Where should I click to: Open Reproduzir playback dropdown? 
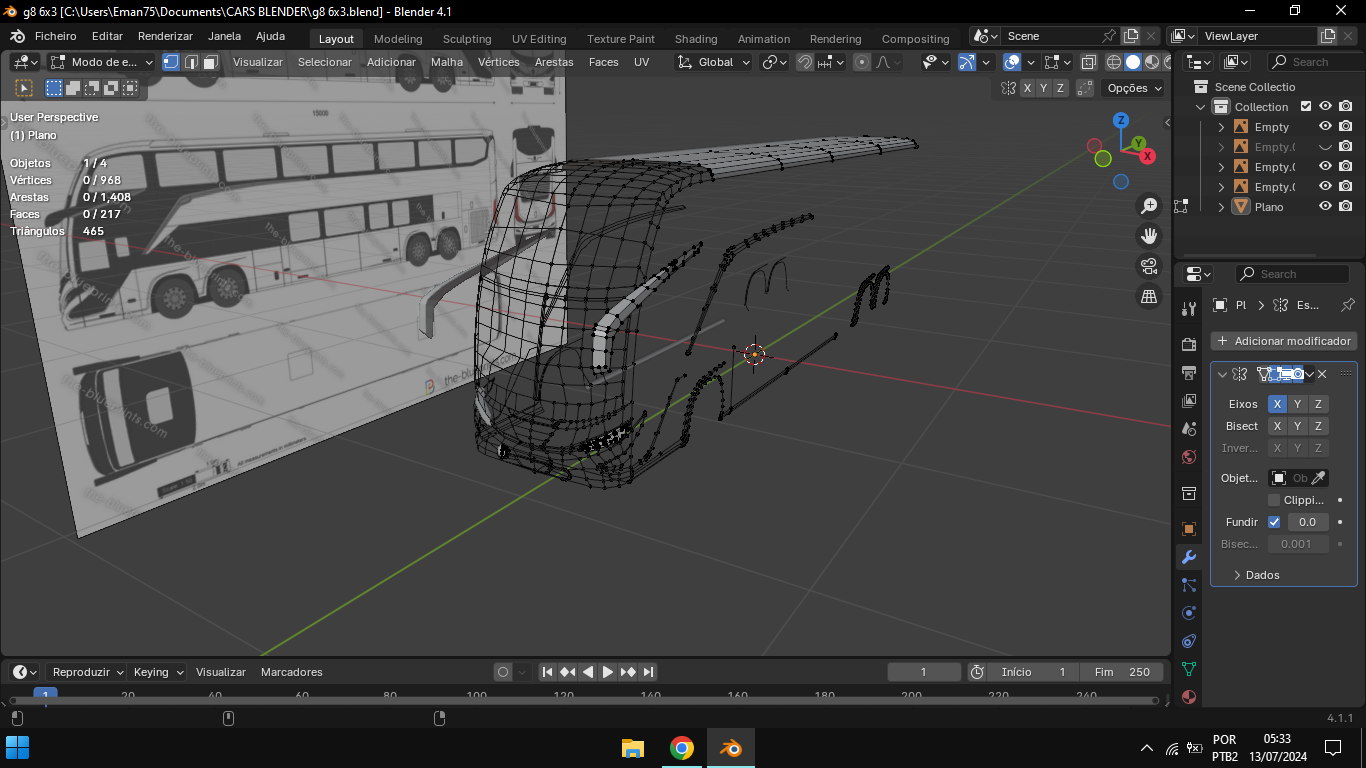pos(87,672)
